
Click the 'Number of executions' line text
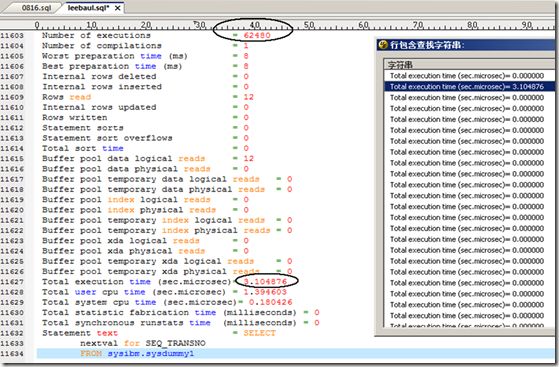(x=96, y=35)
